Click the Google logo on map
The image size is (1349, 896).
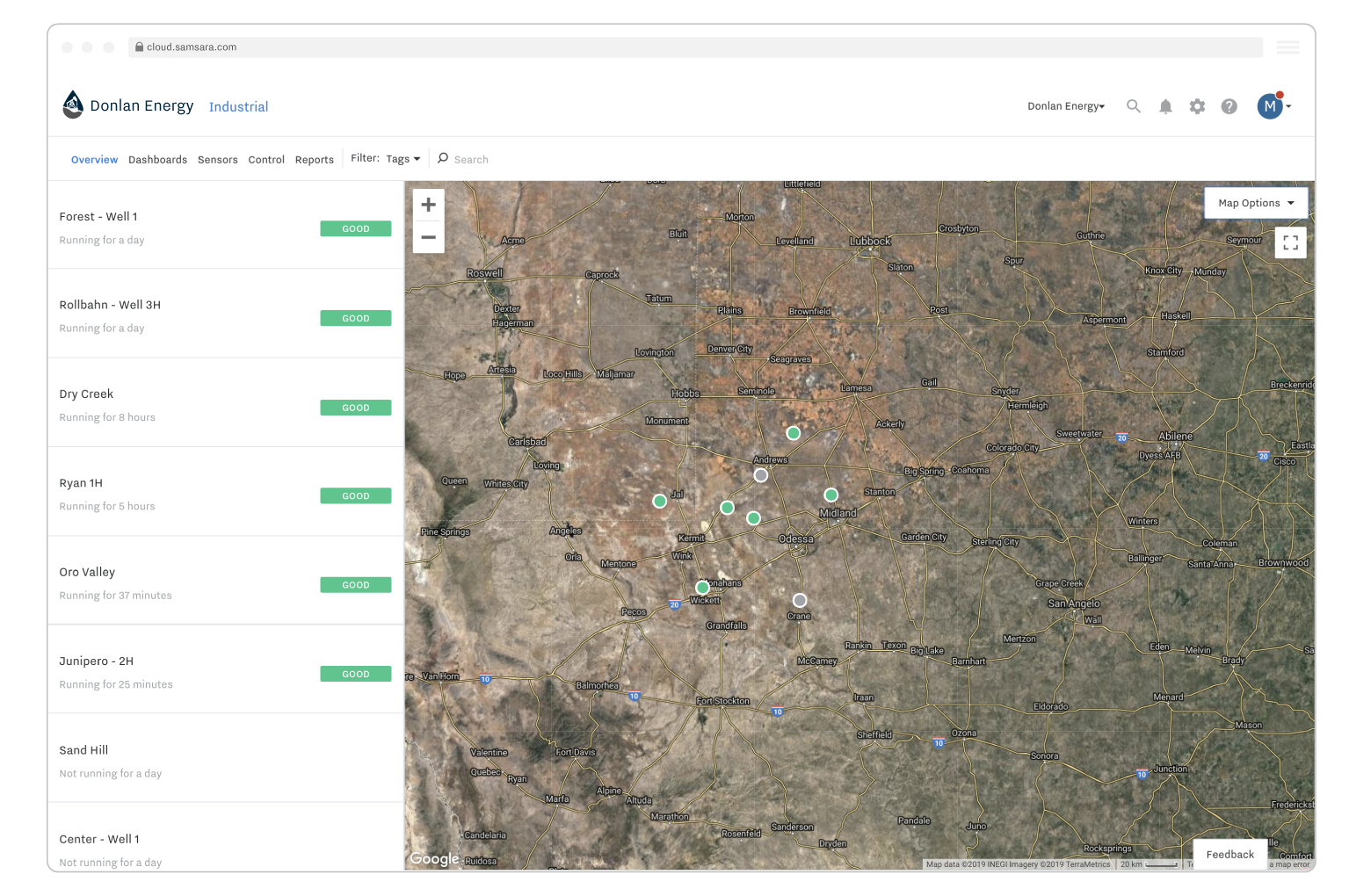pos(435,859)
